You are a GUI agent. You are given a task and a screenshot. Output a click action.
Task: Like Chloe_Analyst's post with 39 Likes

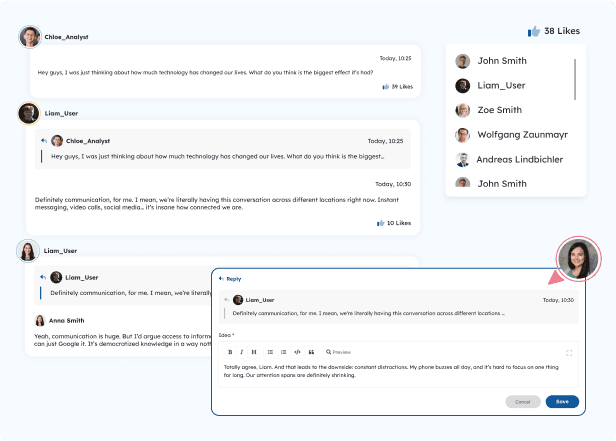point(386,87)
